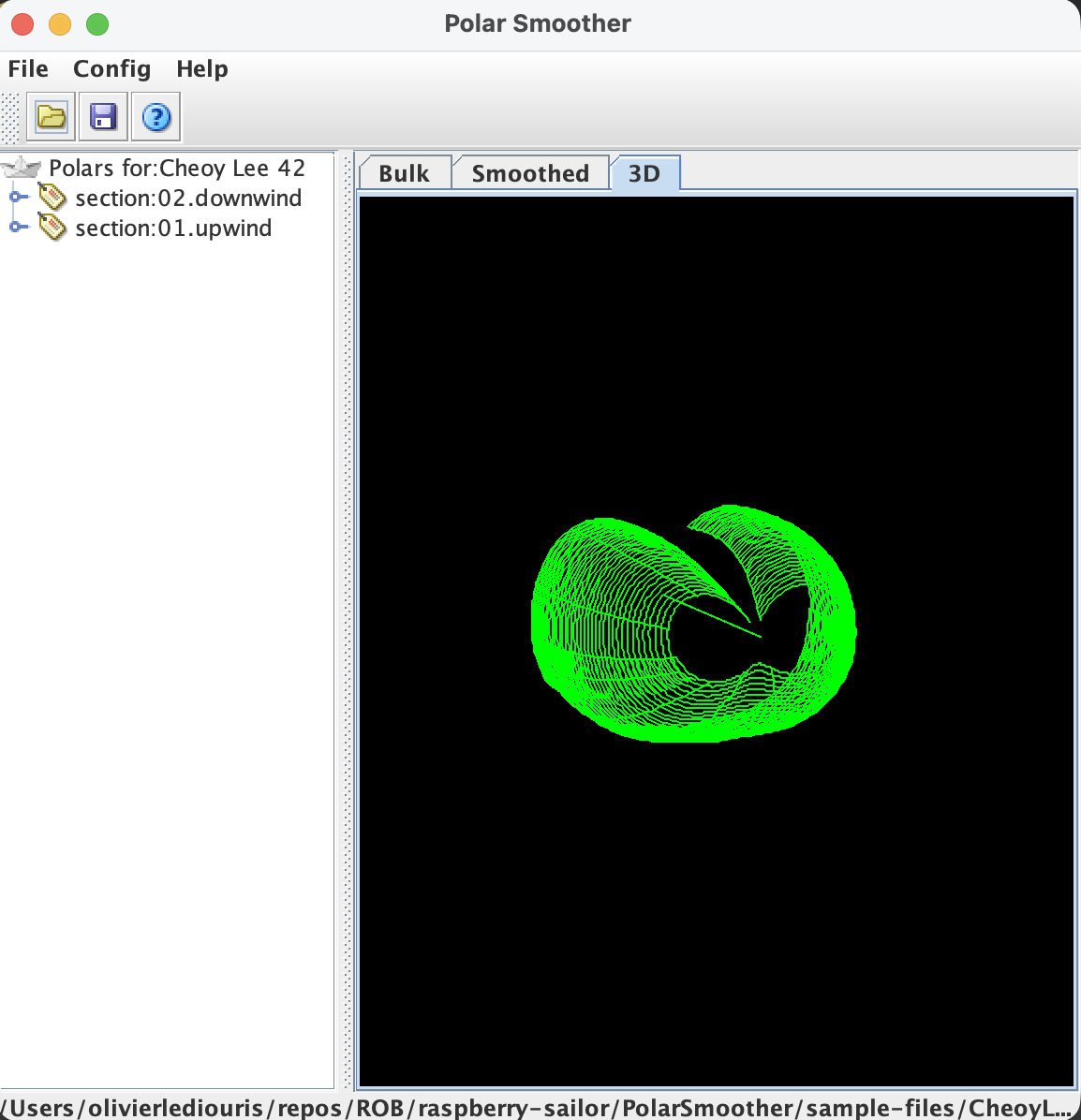This screenshot has height=1120, width=1081.
Task: Switch to the Bulk tab
Action: pos(404,173)
